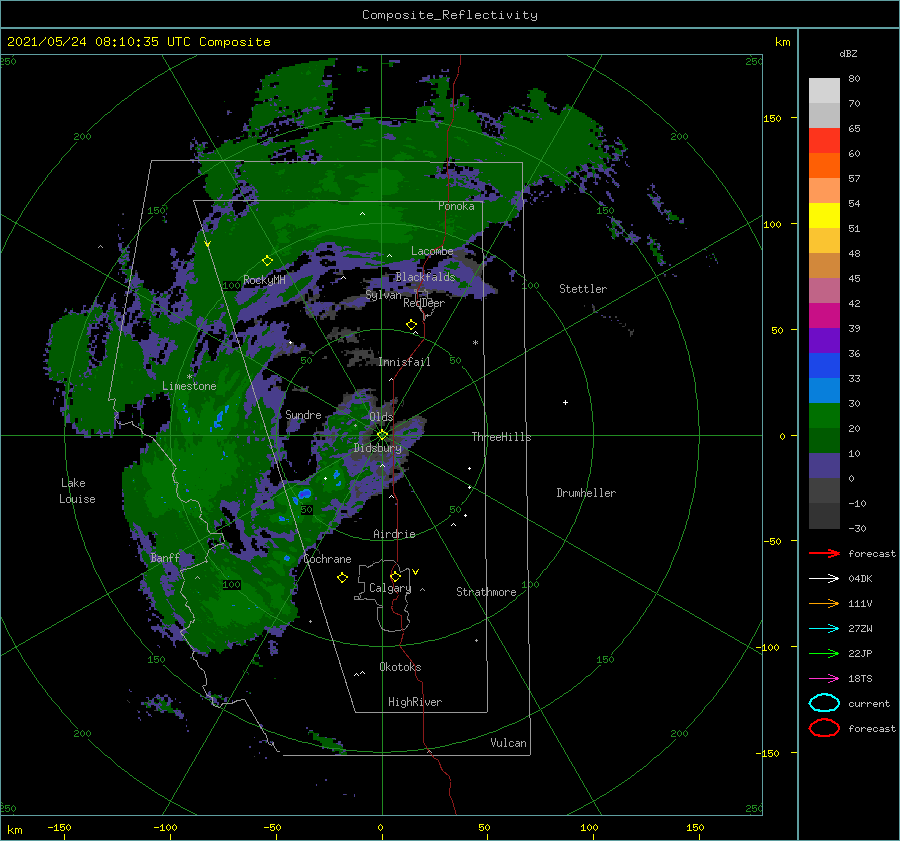The image size is (900, 841).
Task: Click yellow diamond marker below Cochrane label
Action: pos(342,578)
